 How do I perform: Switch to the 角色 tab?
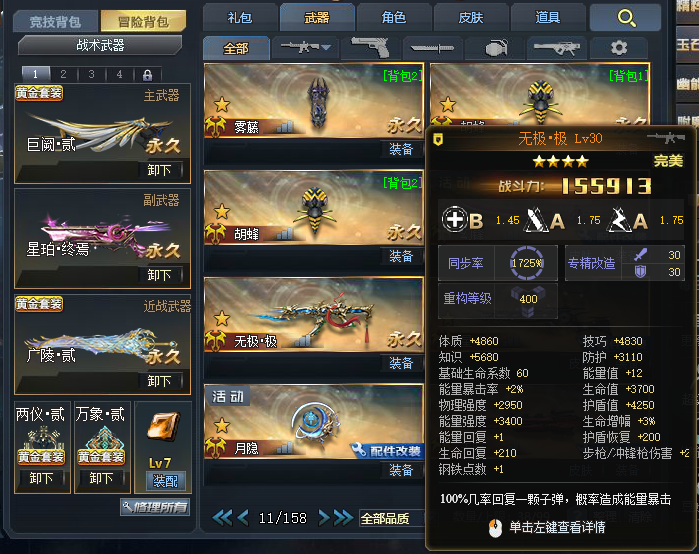[394, 18]
